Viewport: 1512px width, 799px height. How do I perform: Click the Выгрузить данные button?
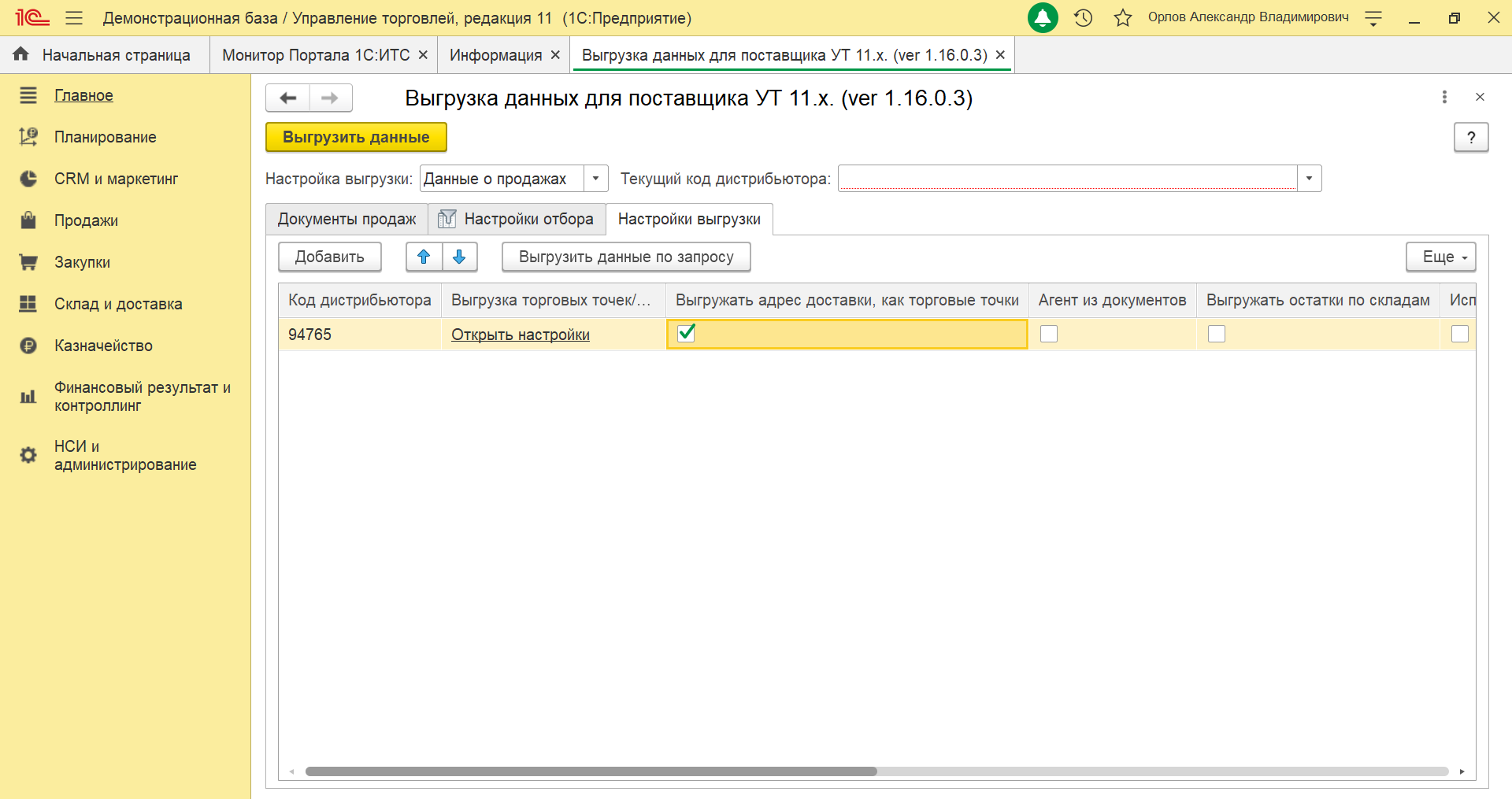pos(356,137)
